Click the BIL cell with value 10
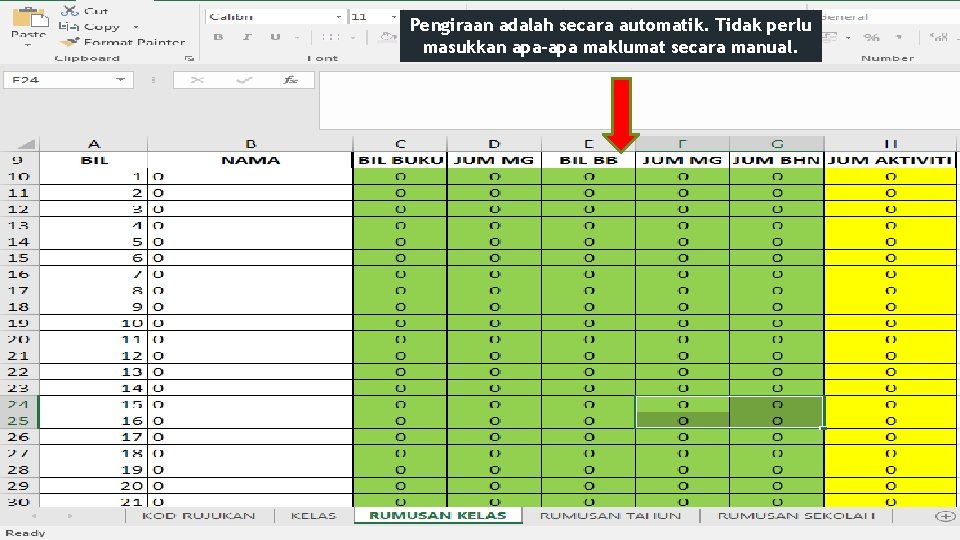Viewport: 960px width, 540px height. click(x=94, y=323)
